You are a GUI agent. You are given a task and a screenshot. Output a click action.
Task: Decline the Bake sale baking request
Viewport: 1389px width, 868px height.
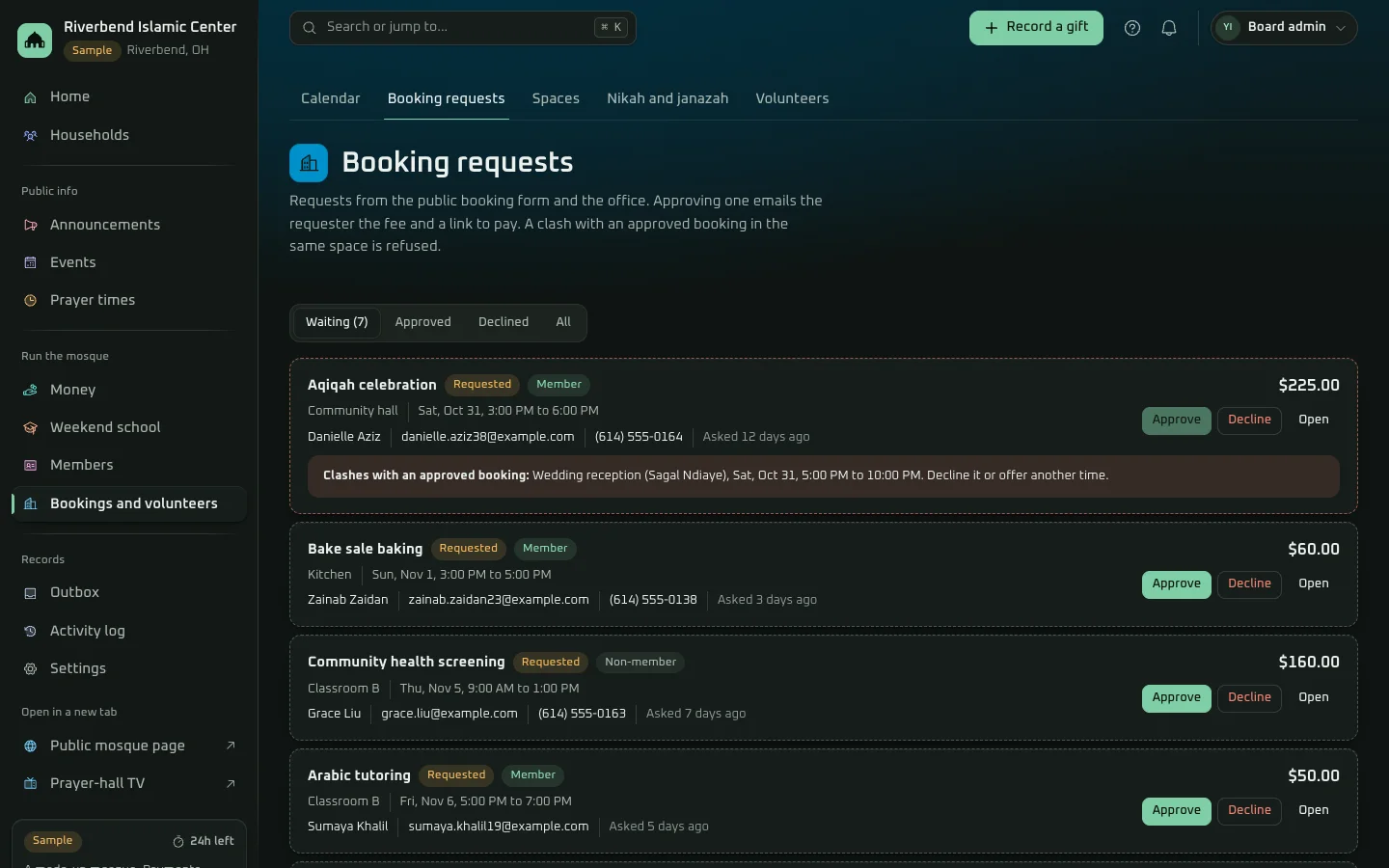pyautogui.click(x=1249, y=584)
